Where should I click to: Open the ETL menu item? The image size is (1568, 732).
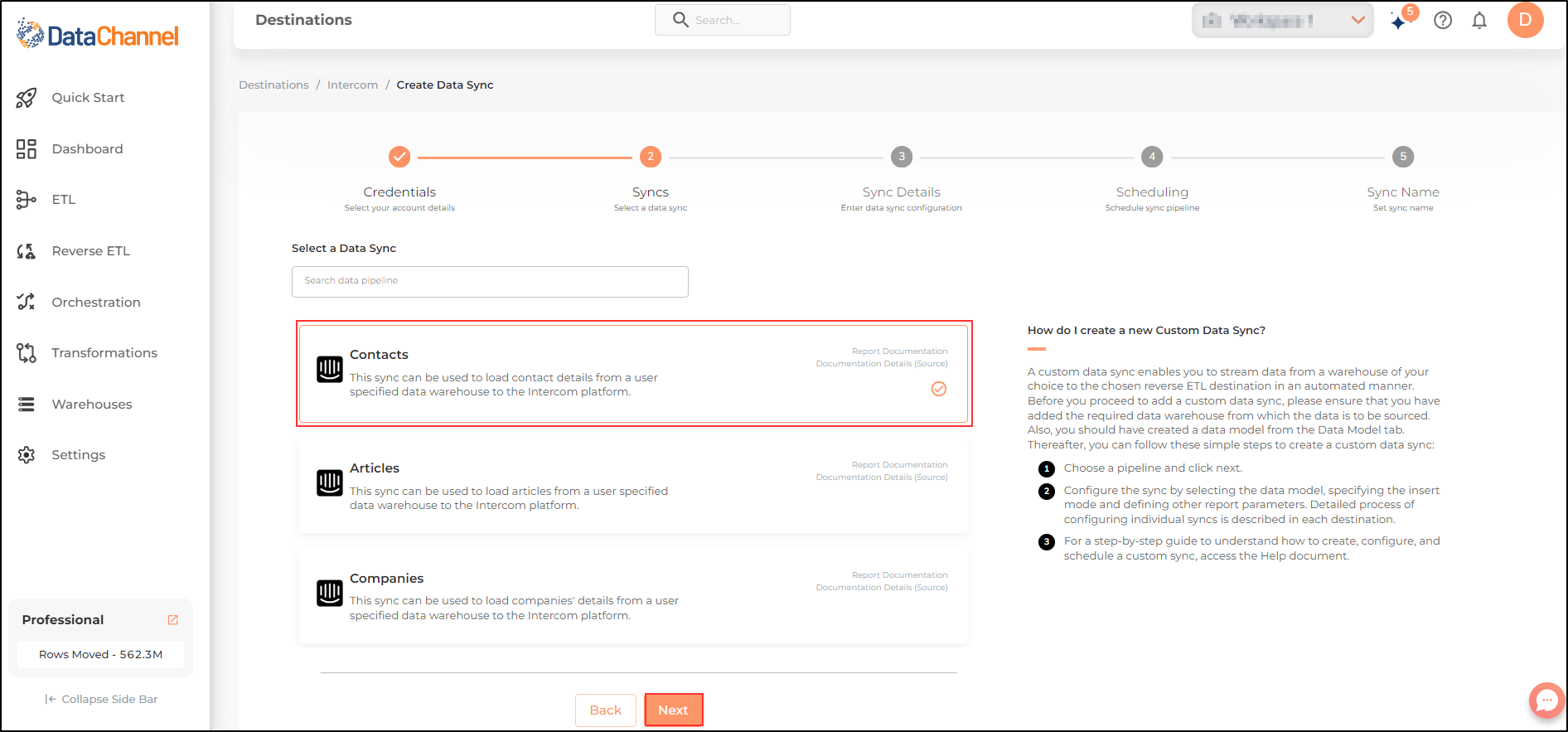tap(64, 200)
